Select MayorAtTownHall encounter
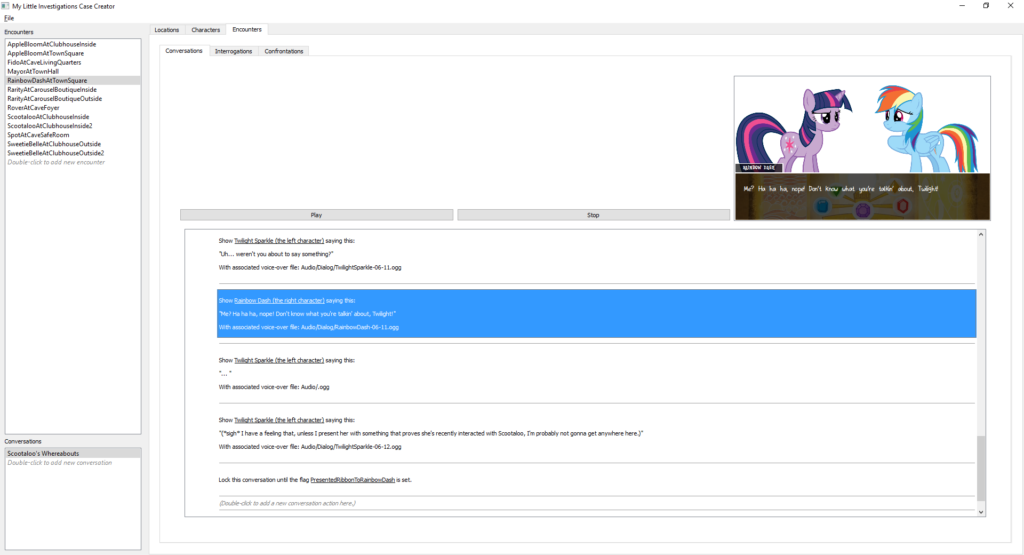Image resolution: width=1024 pixels, height=555 pixels. [72, 71]
